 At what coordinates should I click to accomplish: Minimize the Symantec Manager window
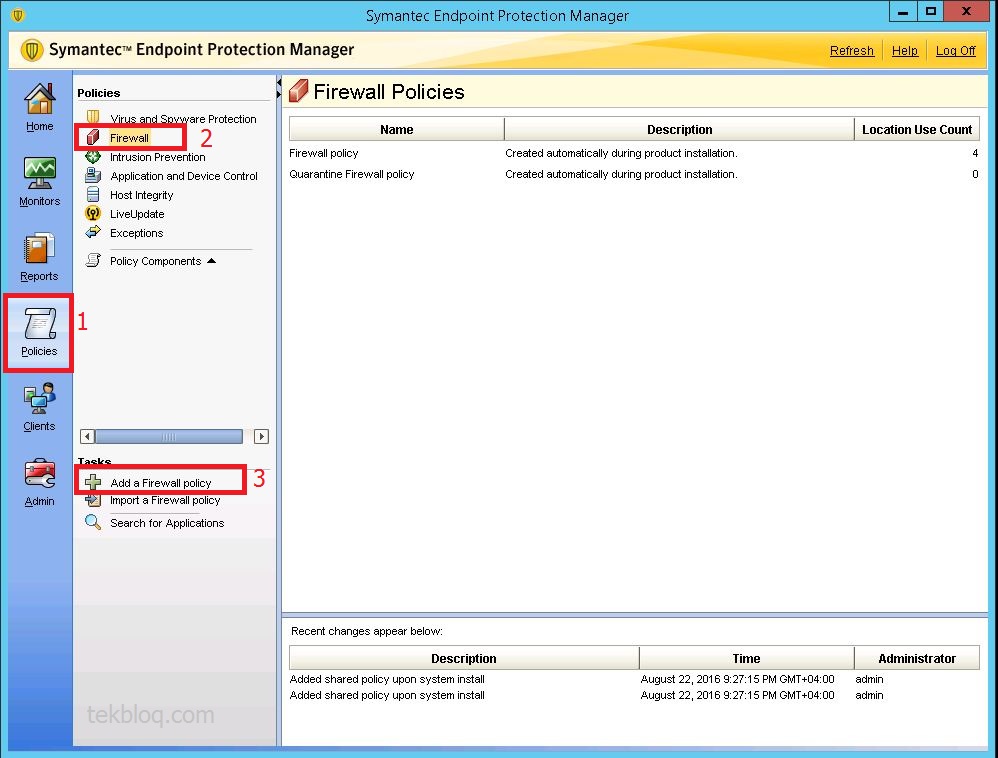(903, 12)
